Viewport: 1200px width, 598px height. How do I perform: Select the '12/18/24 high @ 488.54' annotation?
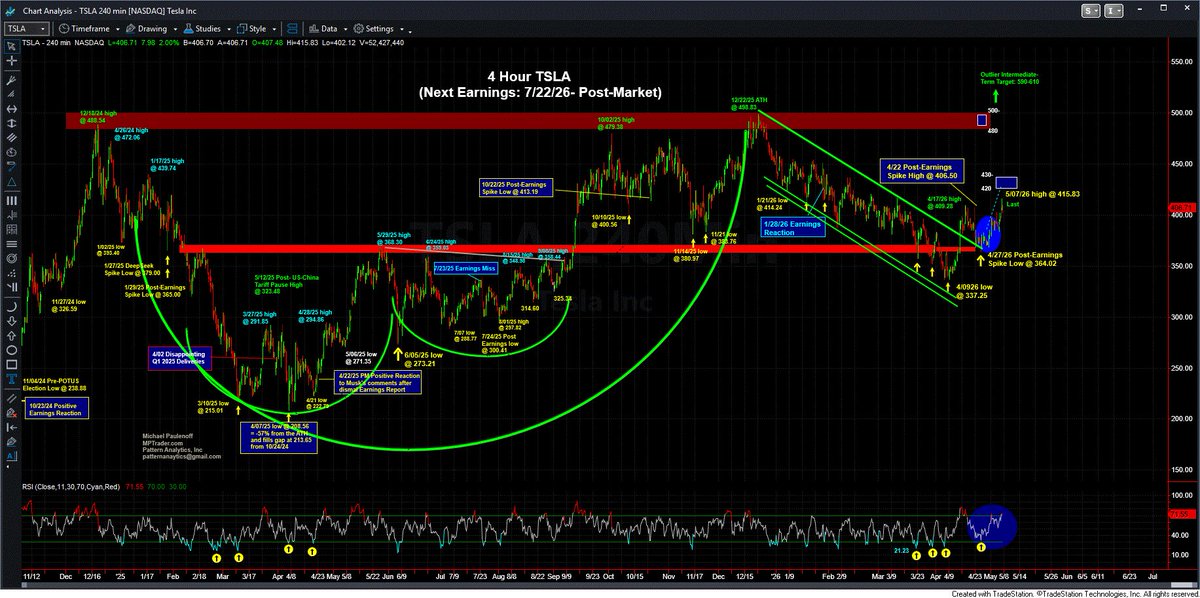click(x=99, y=117)
